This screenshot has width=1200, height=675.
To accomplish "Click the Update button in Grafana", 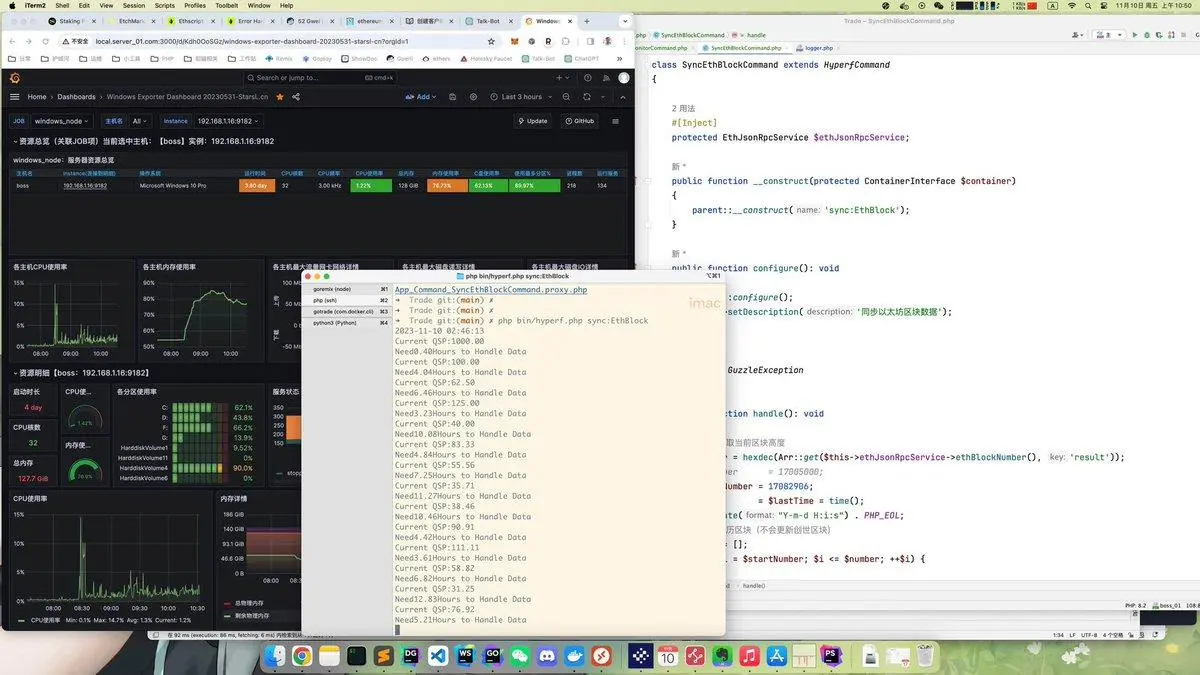I will click(x=533, y=121).
